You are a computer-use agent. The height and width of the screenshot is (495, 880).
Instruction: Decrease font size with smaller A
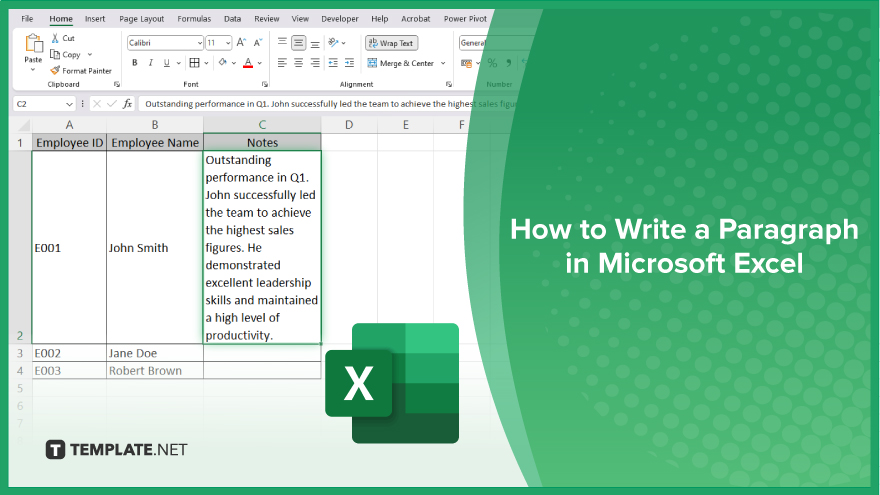(x=258, y=43)
